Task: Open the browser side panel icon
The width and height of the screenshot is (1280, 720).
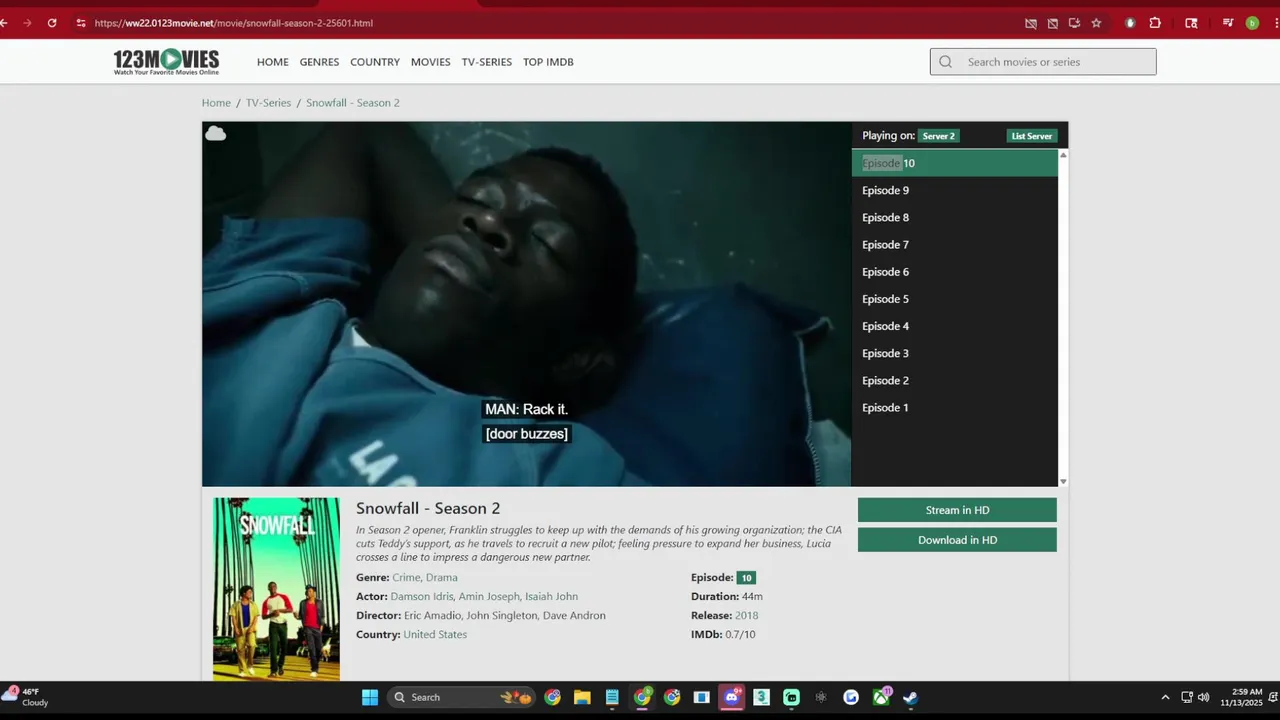Action: (x=1191, y=23)
